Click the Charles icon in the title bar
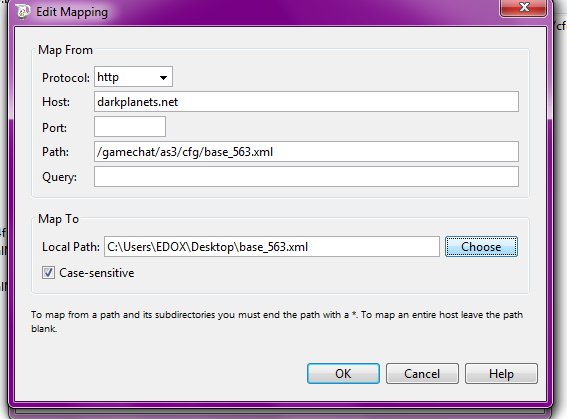 pyautogui.click(x=23, y=12)
